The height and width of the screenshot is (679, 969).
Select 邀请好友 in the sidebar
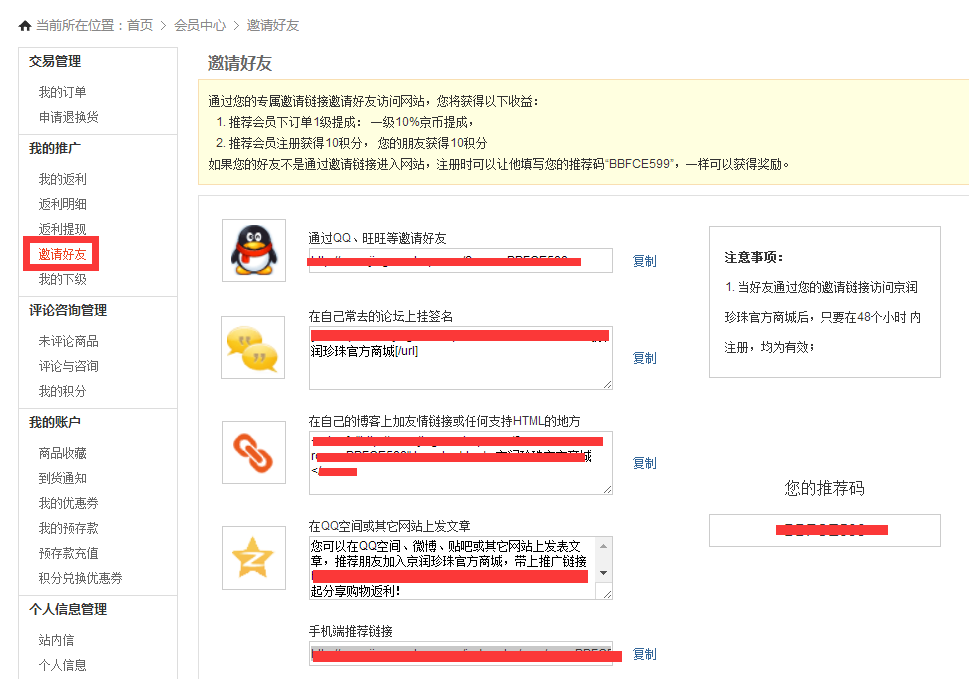pyautogui.click(x=62, y=254)
